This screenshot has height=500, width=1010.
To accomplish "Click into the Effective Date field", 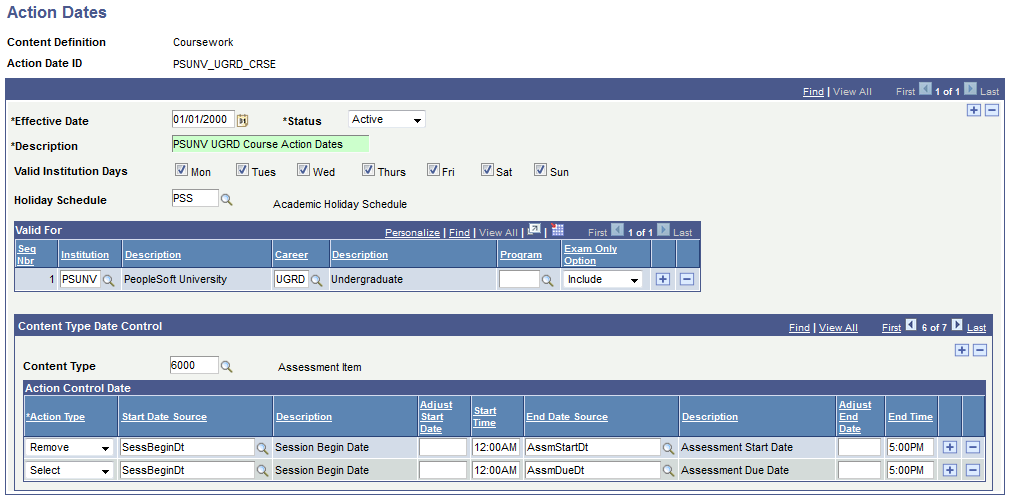I will 204,119.
